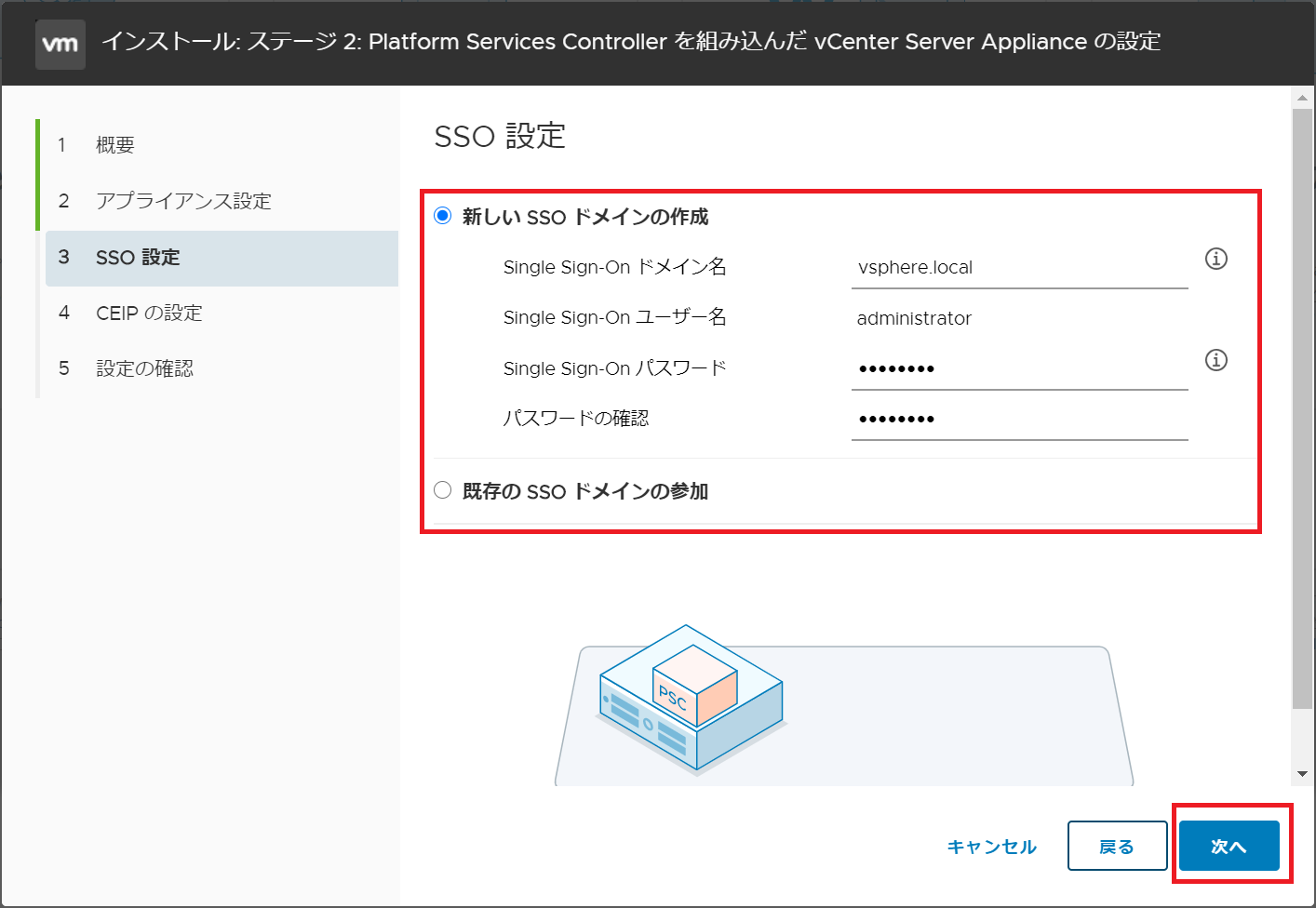Open step 3 SSO 設定
The image size is (1316, 908).
[x=222, y=258]
